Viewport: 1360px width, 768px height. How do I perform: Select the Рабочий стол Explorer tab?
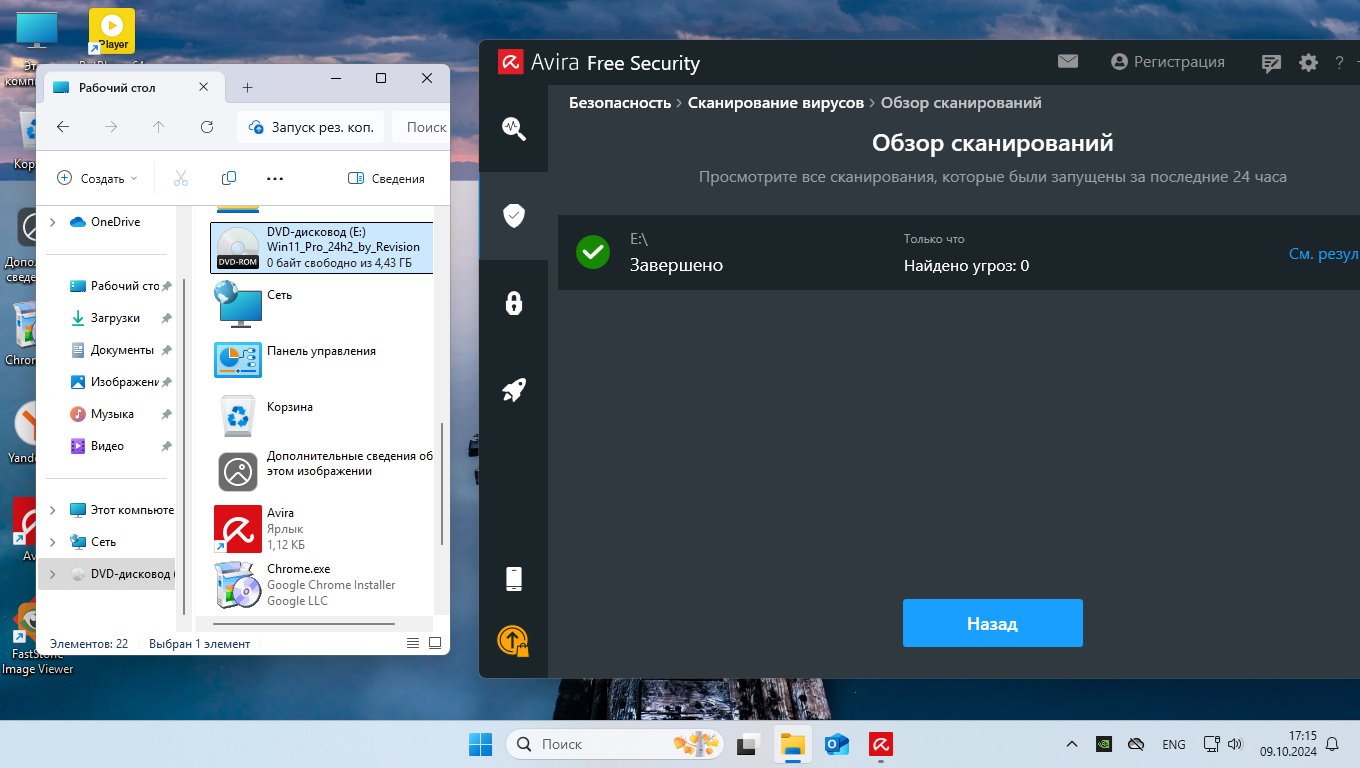117,87
